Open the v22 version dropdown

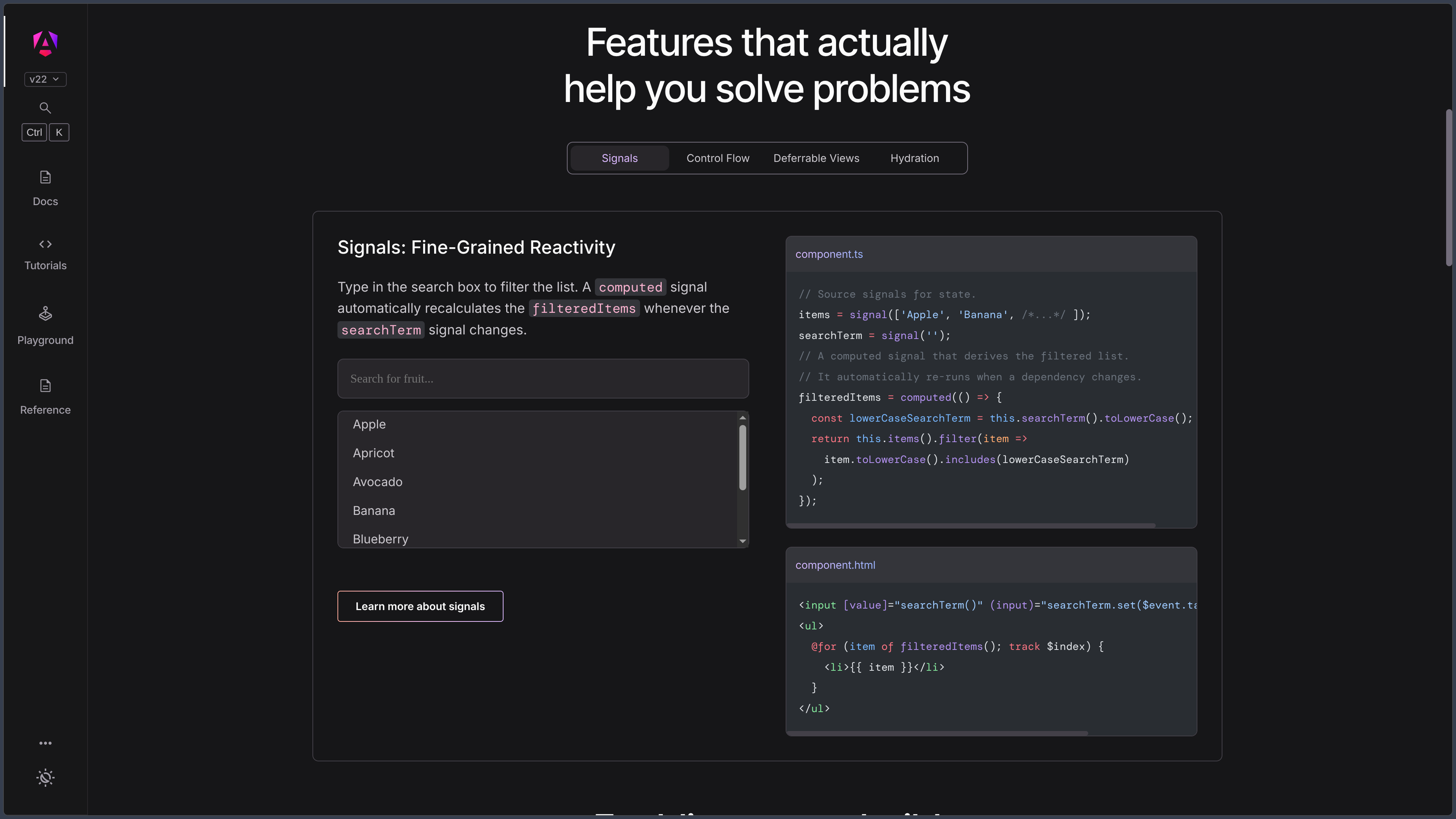[45, 79]
